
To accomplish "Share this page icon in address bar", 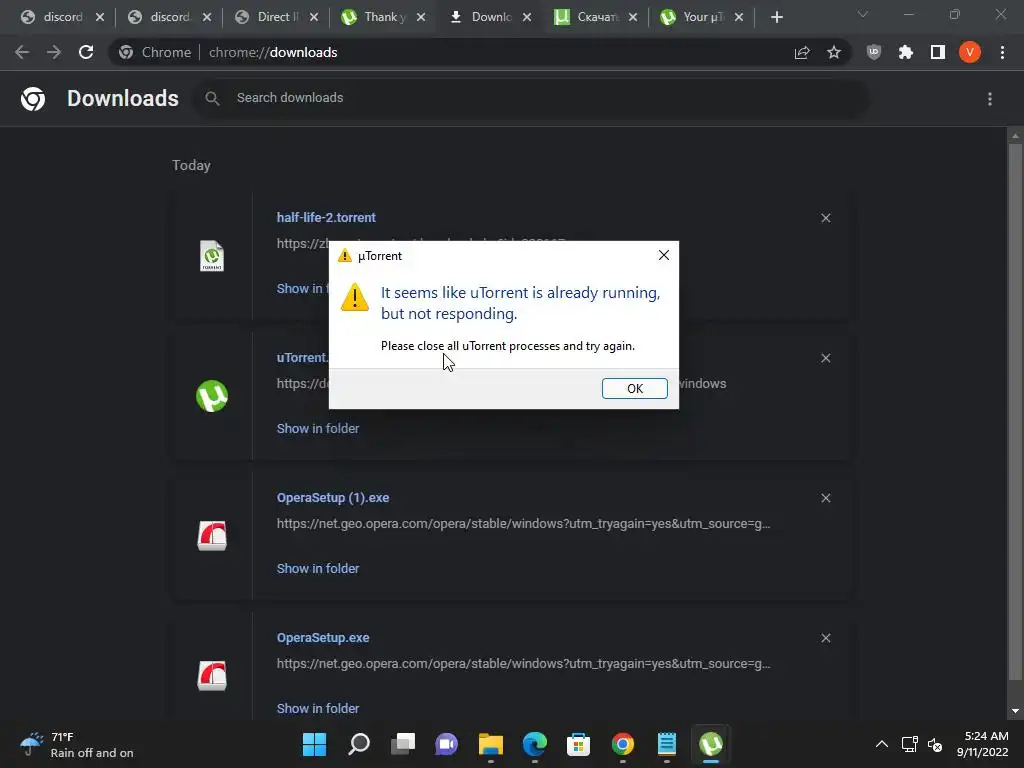I will [x=802, y=52].
